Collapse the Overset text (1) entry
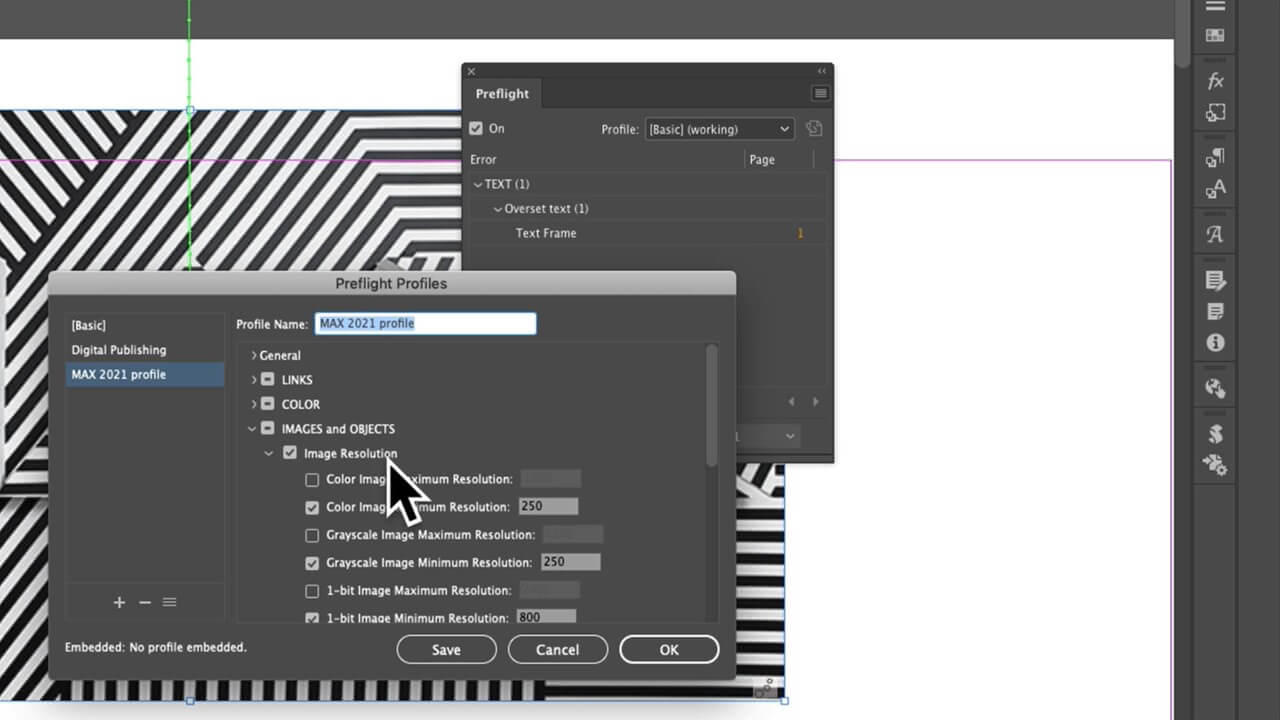This screenshot has height=720, width=1280. pos(498,209)
